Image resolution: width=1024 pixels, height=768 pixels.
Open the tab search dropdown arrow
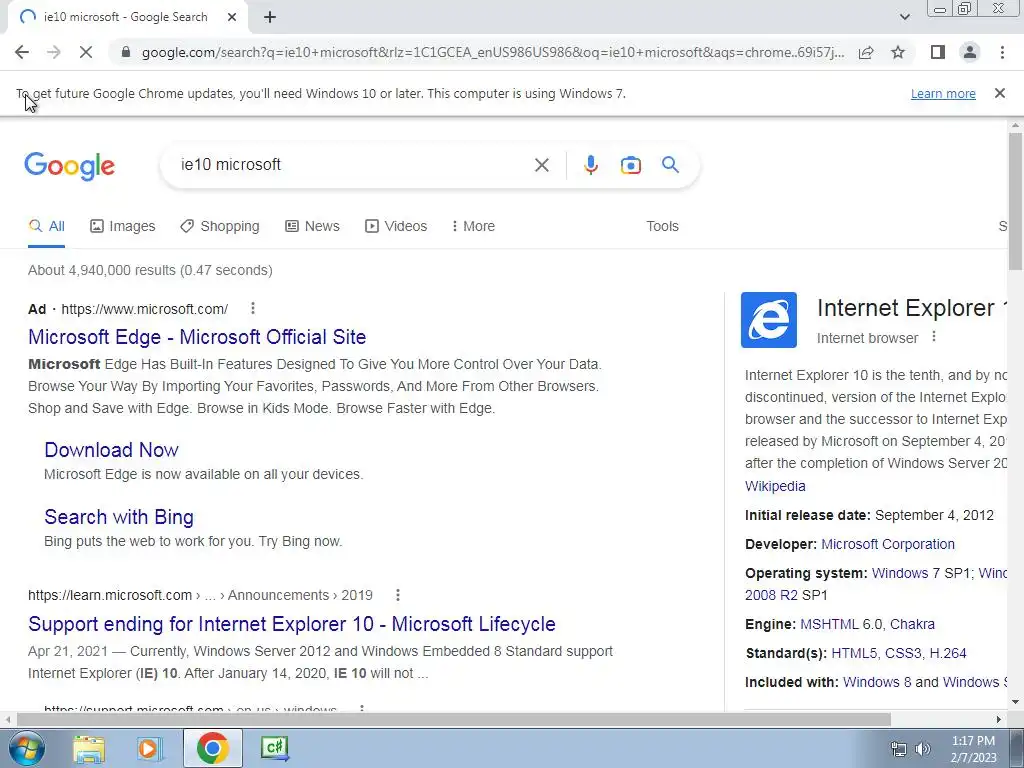[x=904, y=17]
